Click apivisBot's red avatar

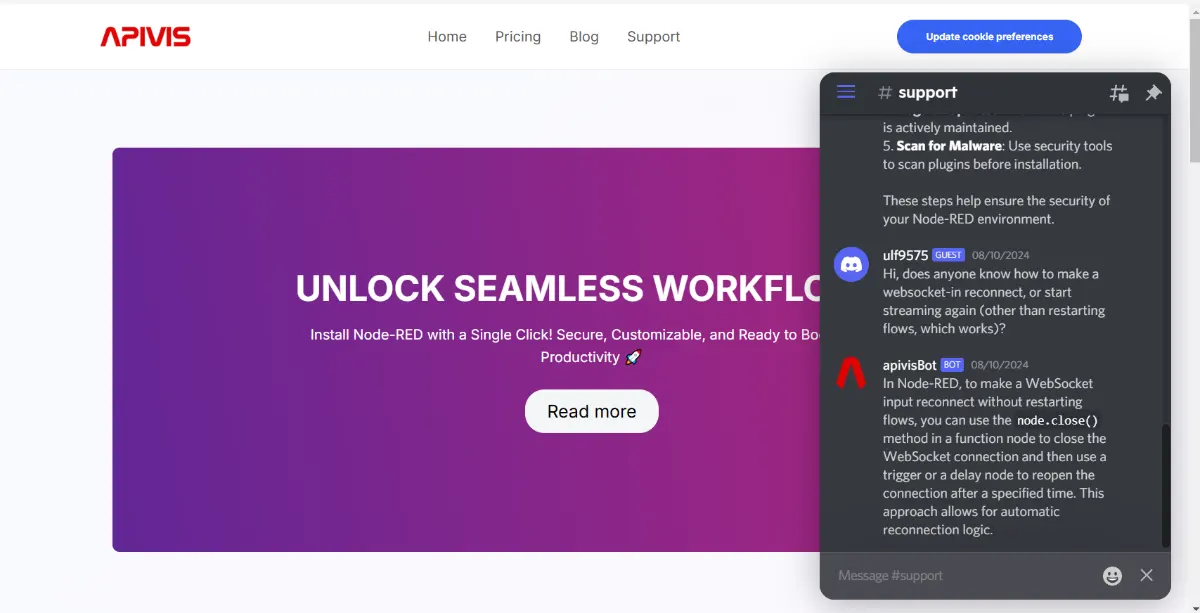click(851, 374)
